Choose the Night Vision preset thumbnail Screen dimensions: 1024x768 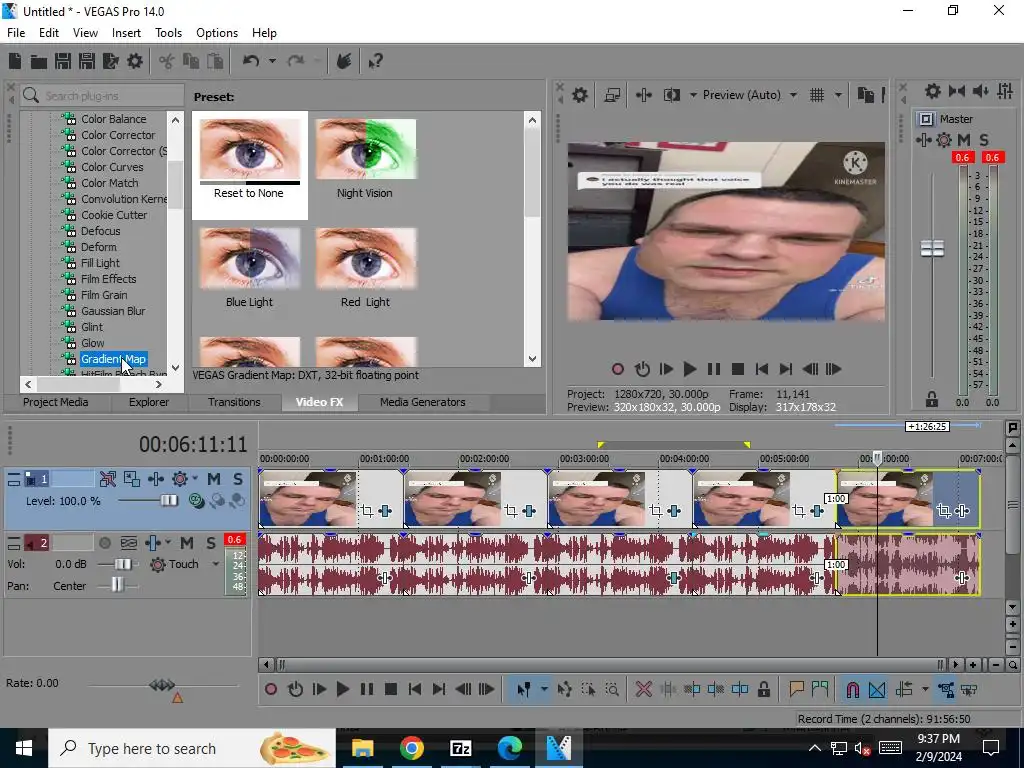[x=365, y=149]
